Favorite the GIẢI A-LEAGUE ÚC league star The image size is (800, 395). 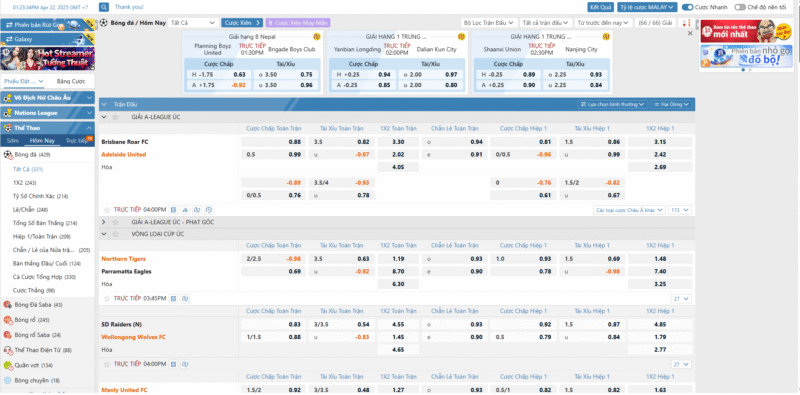[115, 117]
